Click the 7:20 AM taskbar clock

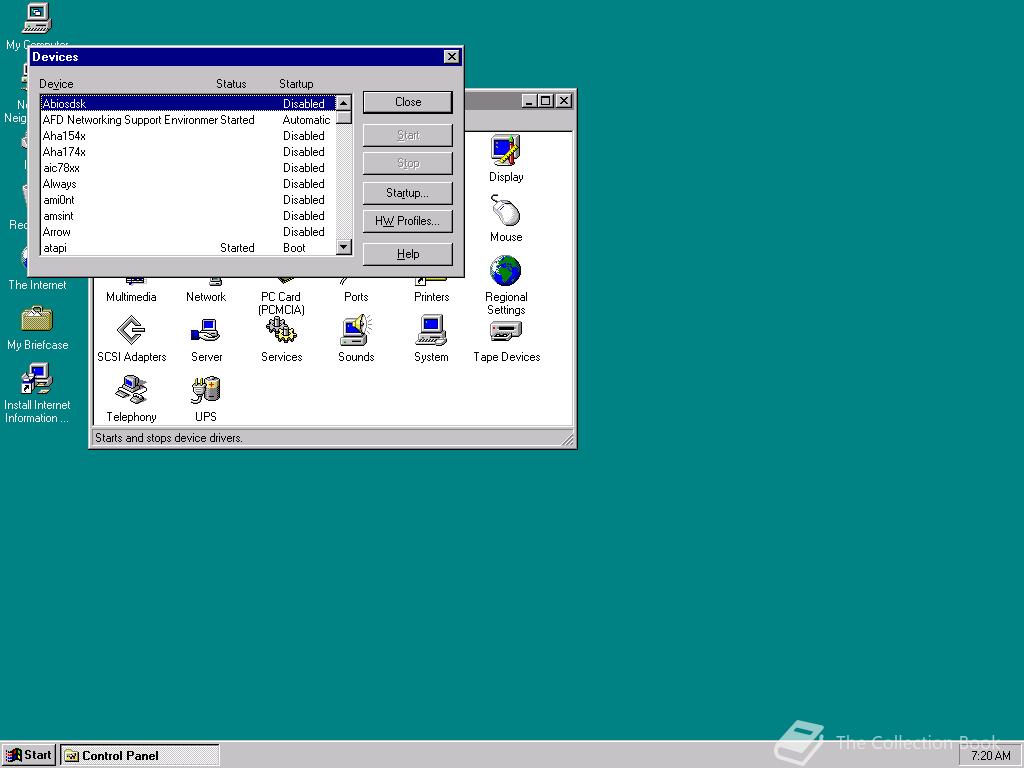[x=990, y=756]
